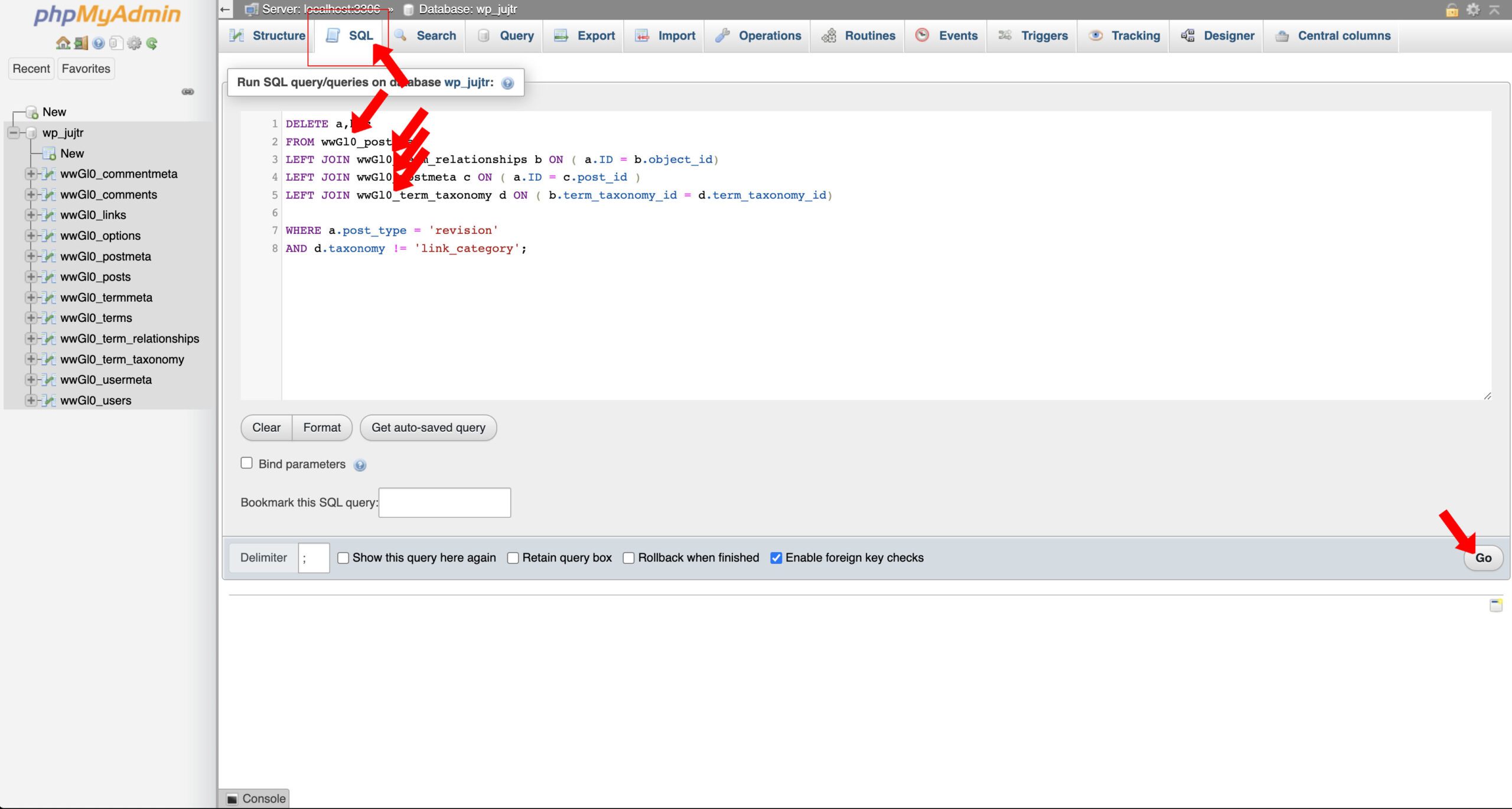Click the Format button
Screen dimensions: 1512x809
pyautogui.click(x=322, y=428)
